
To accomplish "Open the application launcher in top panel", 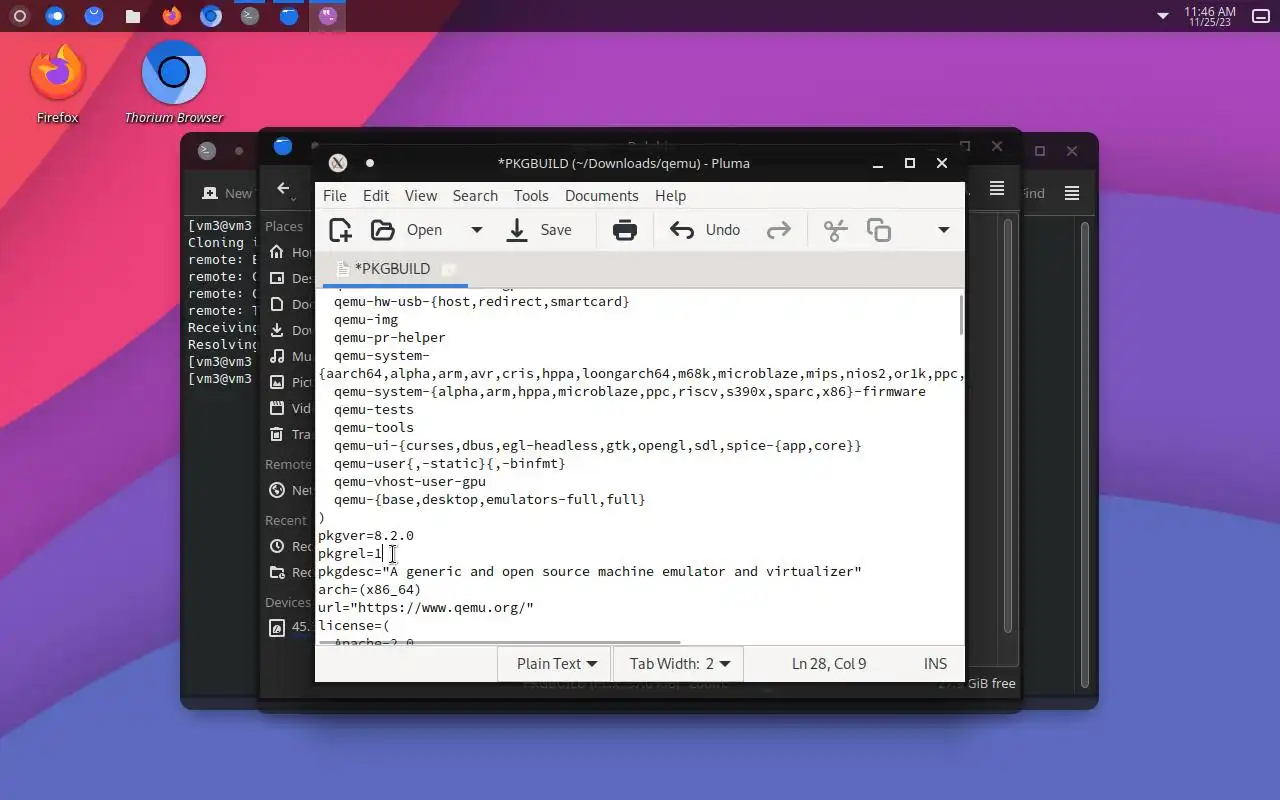I will pos(19,16).
